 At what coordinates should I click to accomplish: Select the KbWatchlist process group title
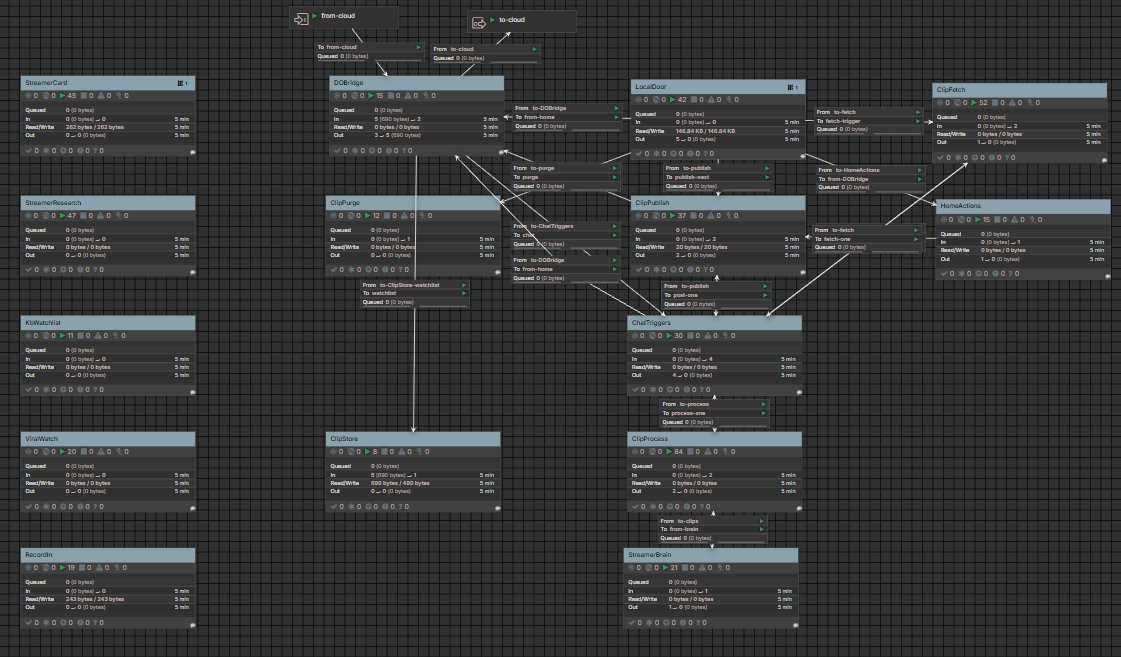[x=43, y=323]
